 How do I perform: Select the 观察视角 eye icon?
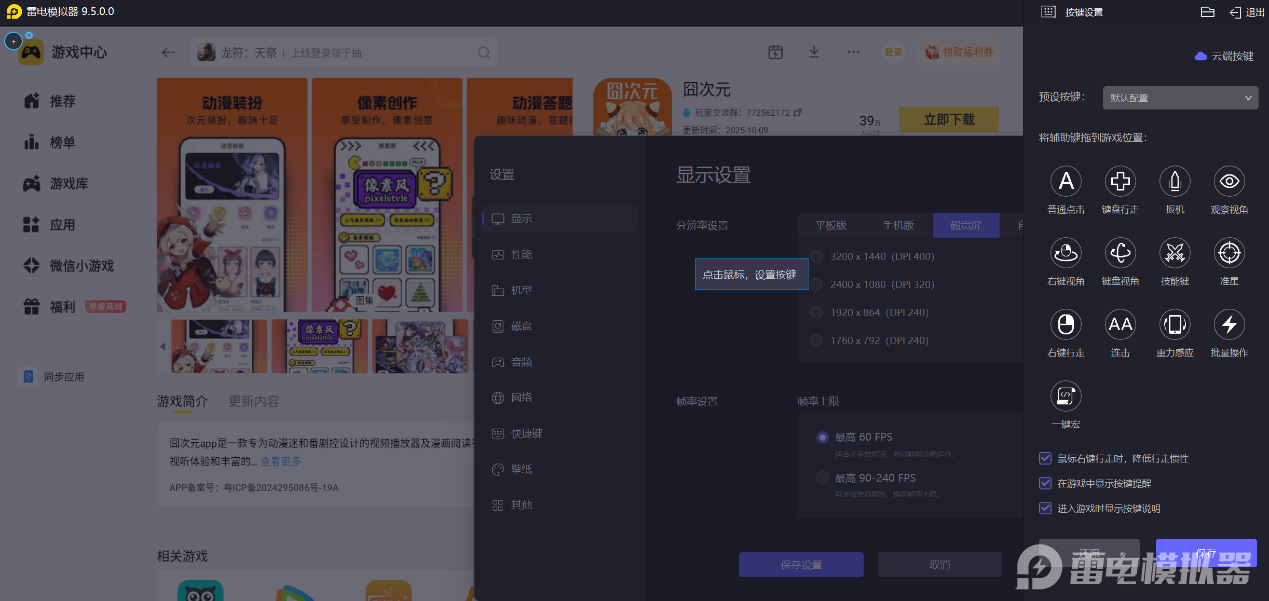(1229, 181)
